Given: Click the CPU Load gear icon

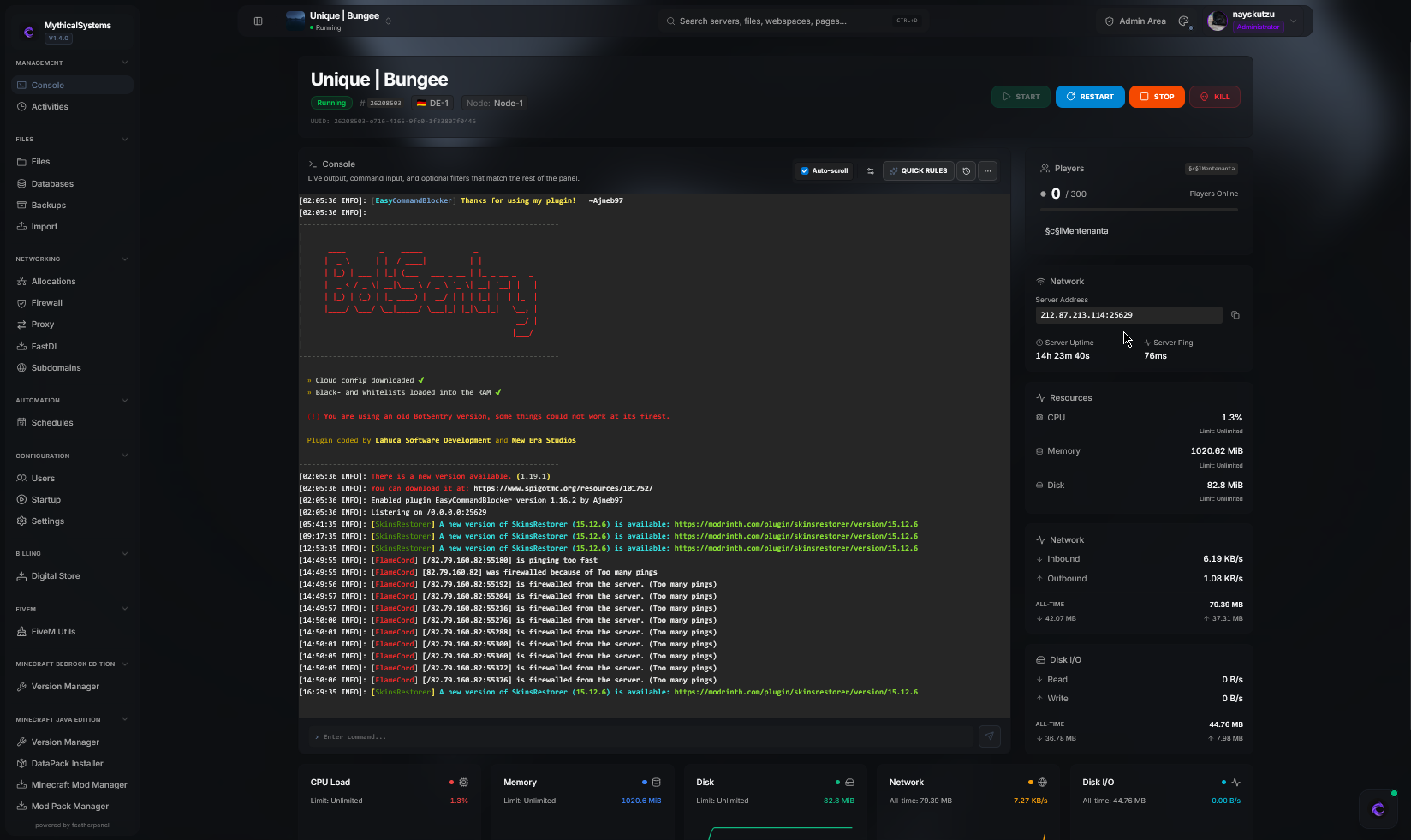Looking at the screenshot, I should click(463, 783).
